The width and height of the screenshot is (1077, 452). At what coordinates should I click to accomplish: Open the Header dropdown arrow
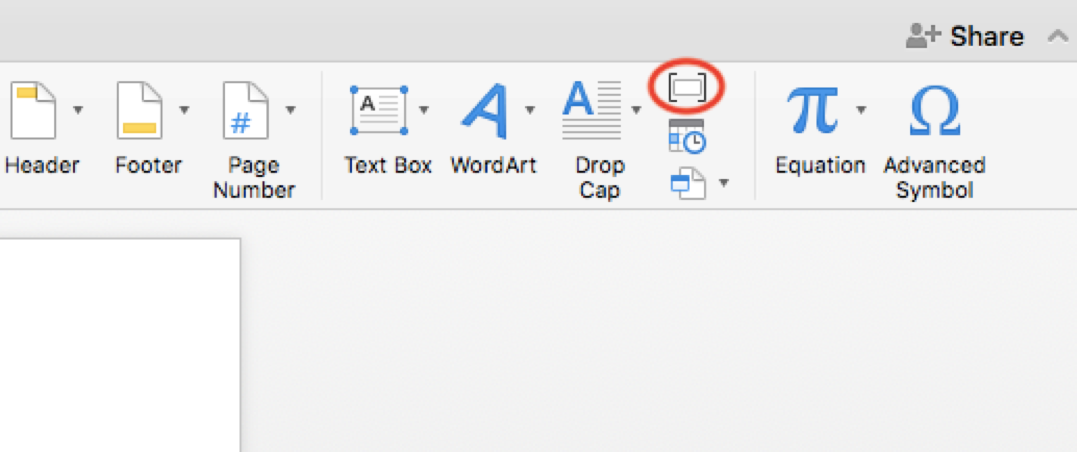78,110
